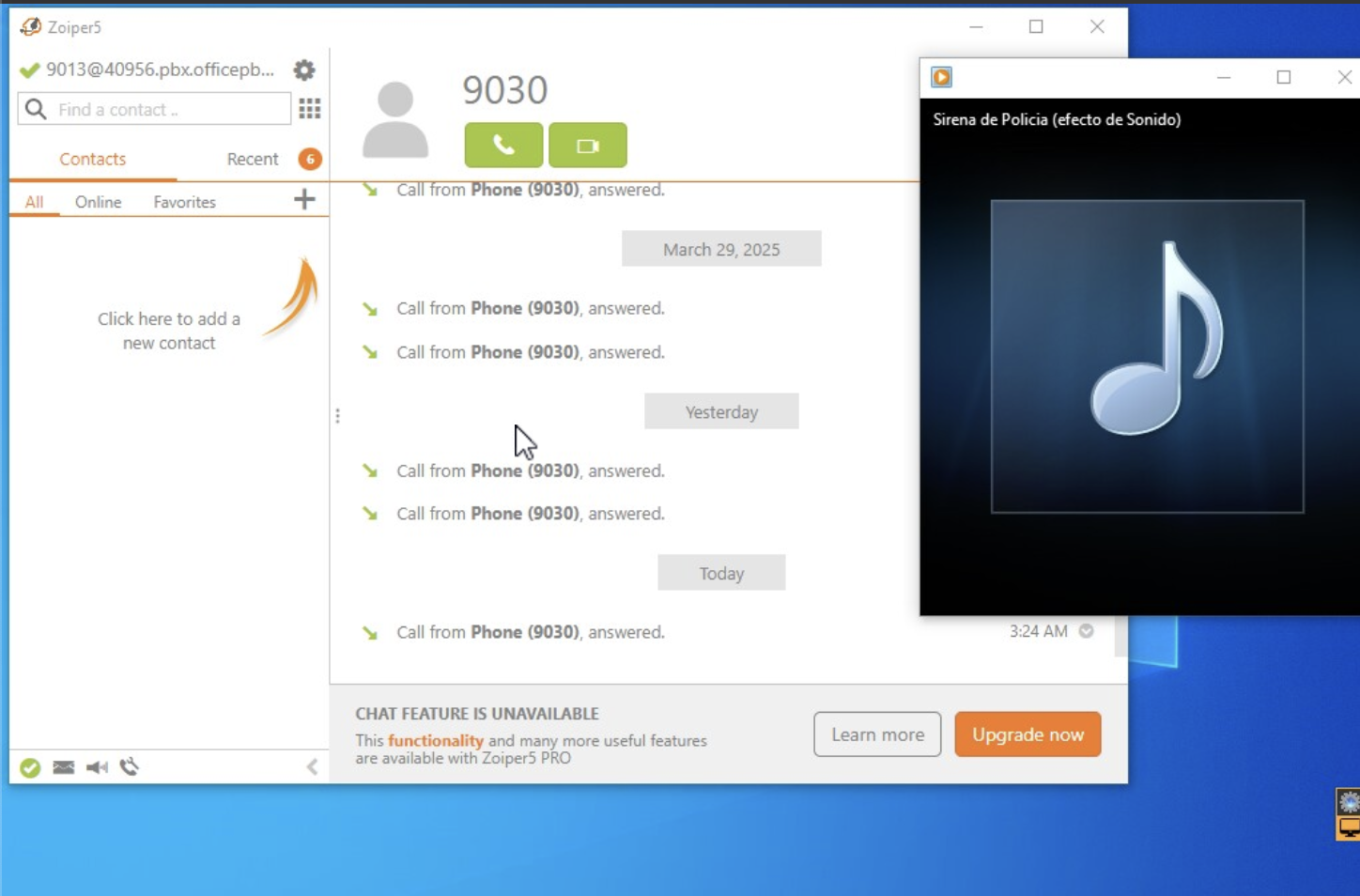Click the green online status icon
Image resolution: width=1360 pixels, height=896 pixels.
click(30, 767)
